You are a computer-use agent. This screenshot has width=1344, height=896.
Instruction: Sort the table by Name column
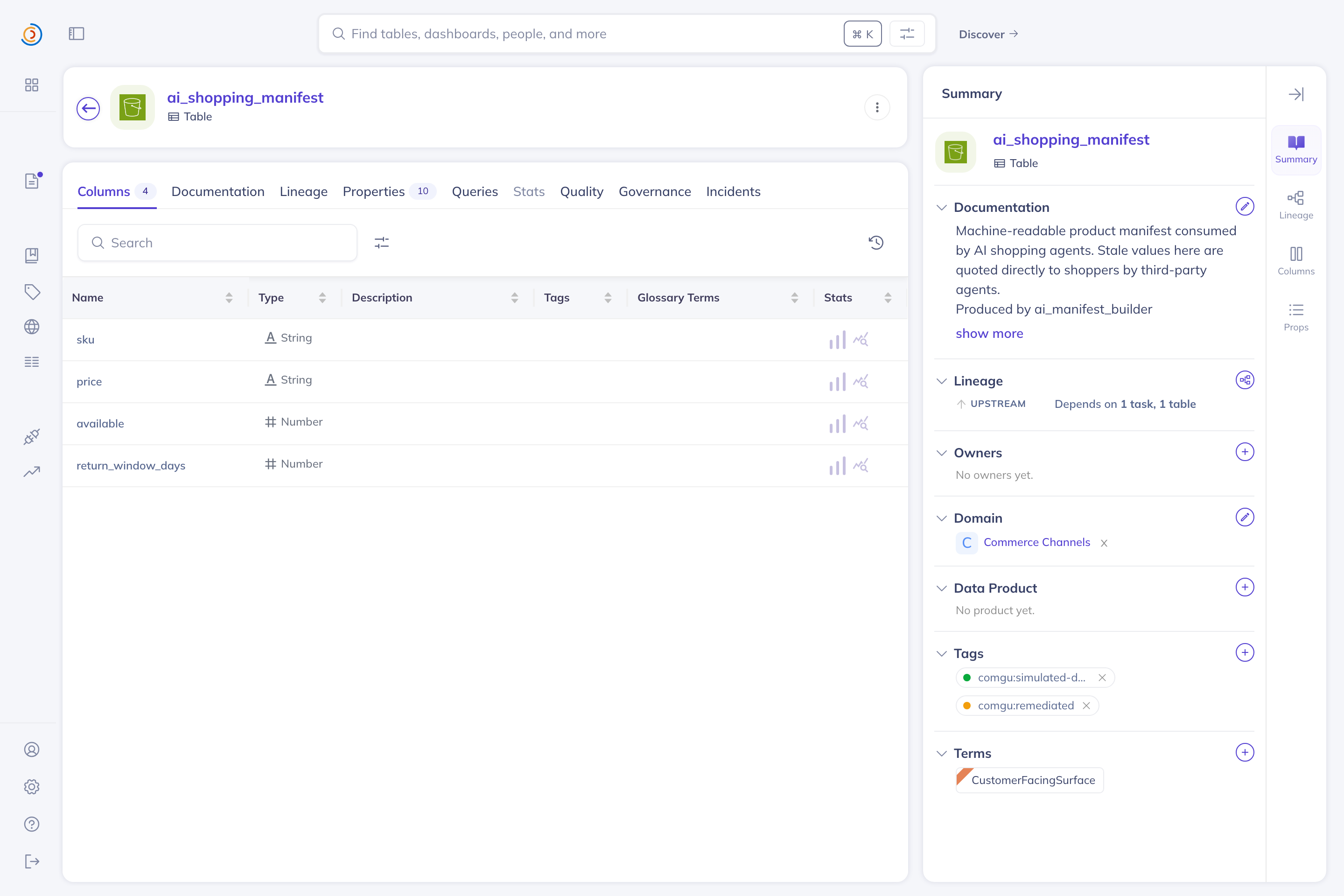point(229,298)
